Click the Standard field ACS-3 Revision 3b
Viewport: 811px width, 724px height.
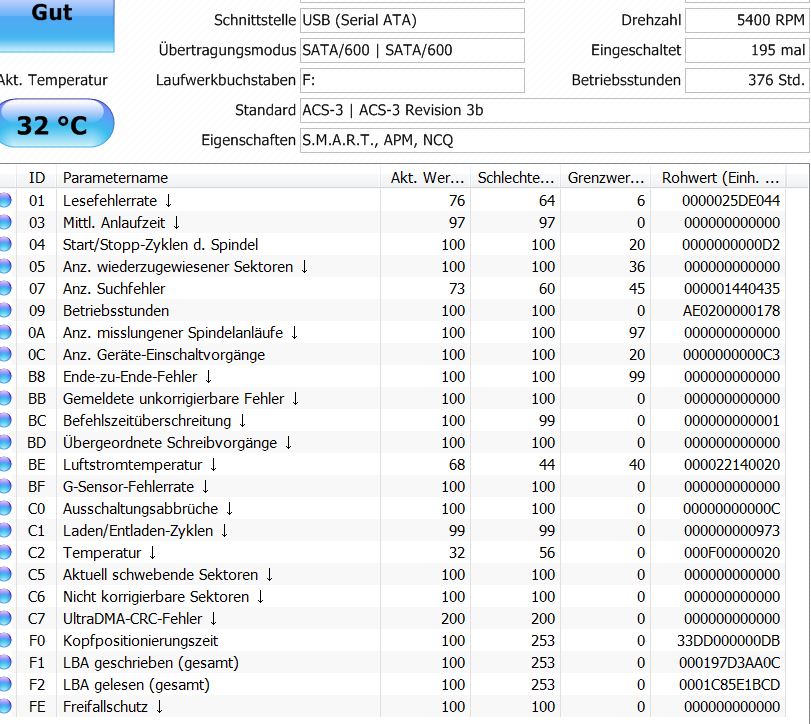coord(554,110)
